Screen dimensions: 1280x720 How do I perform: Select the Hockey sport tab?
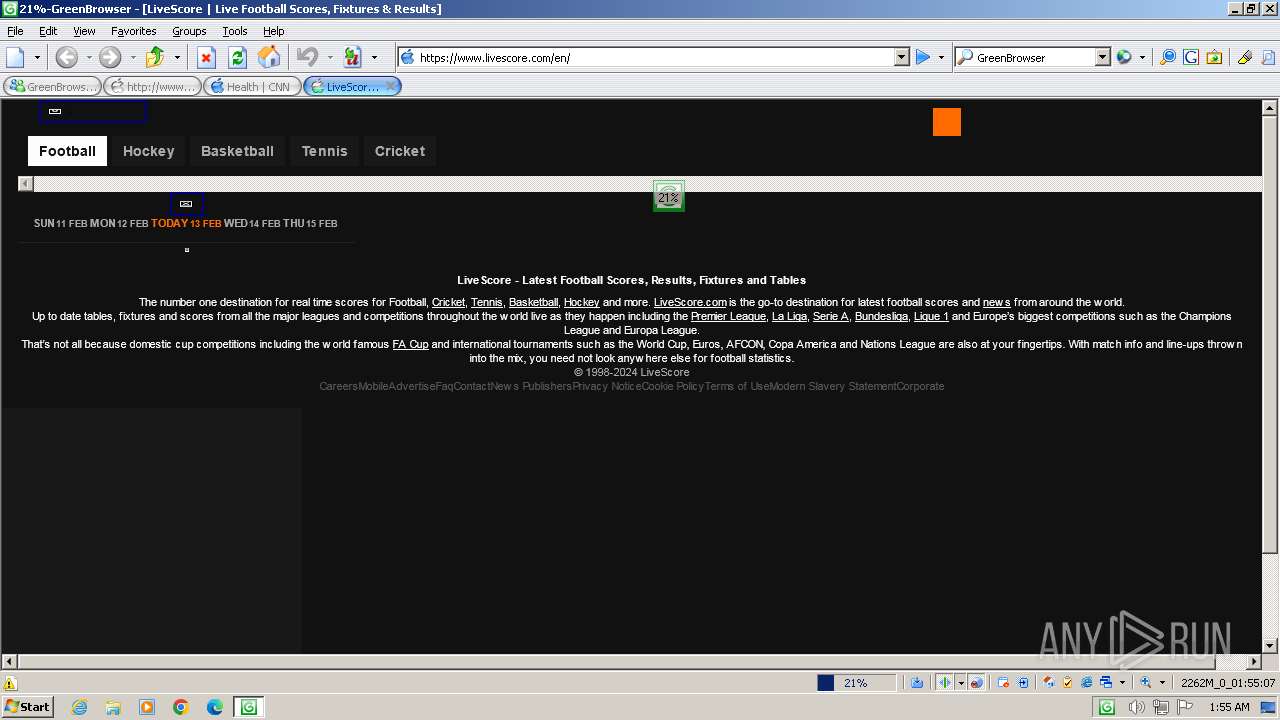click(x=148, y=151)
